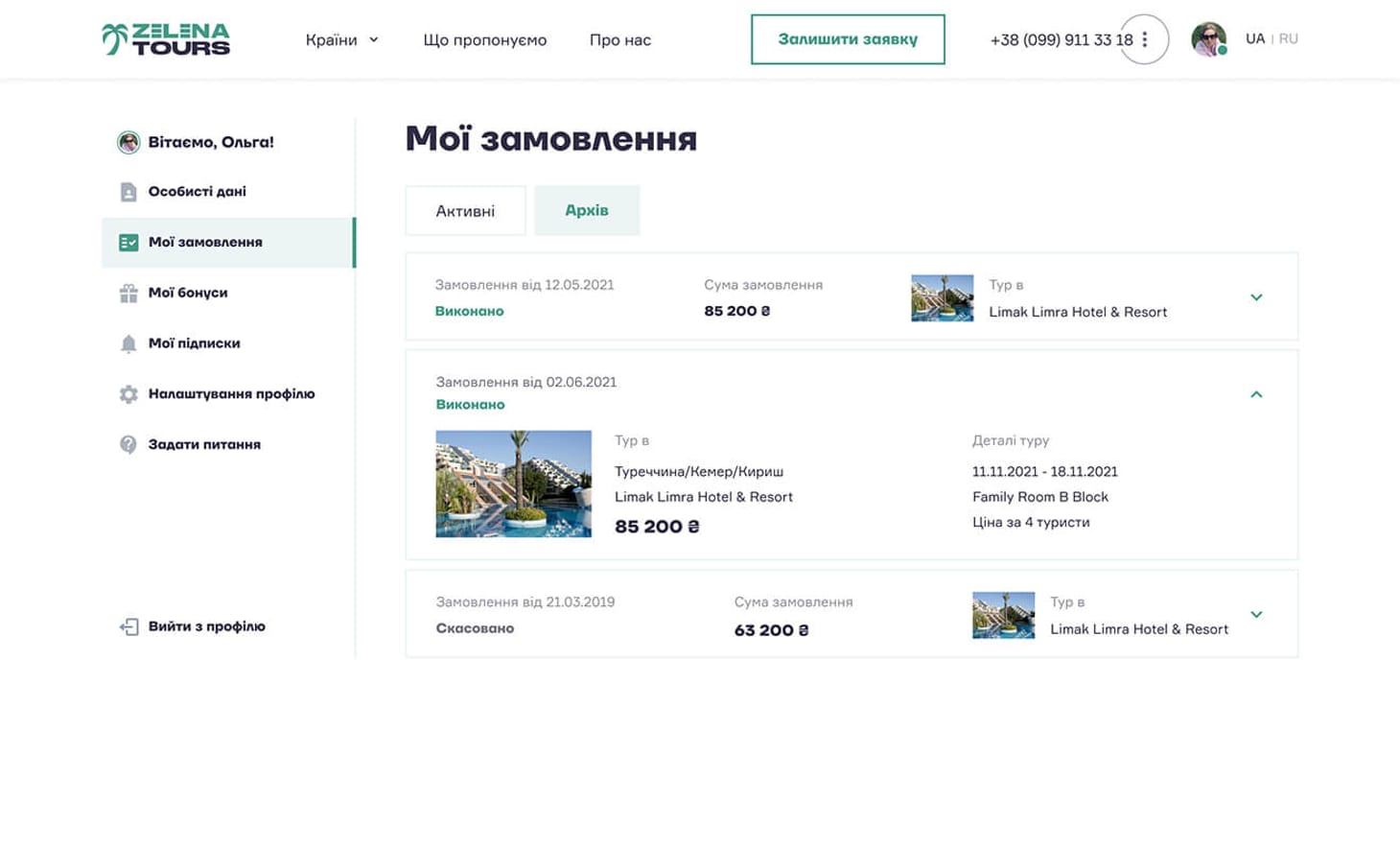Viewport: 1400px width, 849px height.
Task: Open the Про нас page
Action: tap(619, 40)
